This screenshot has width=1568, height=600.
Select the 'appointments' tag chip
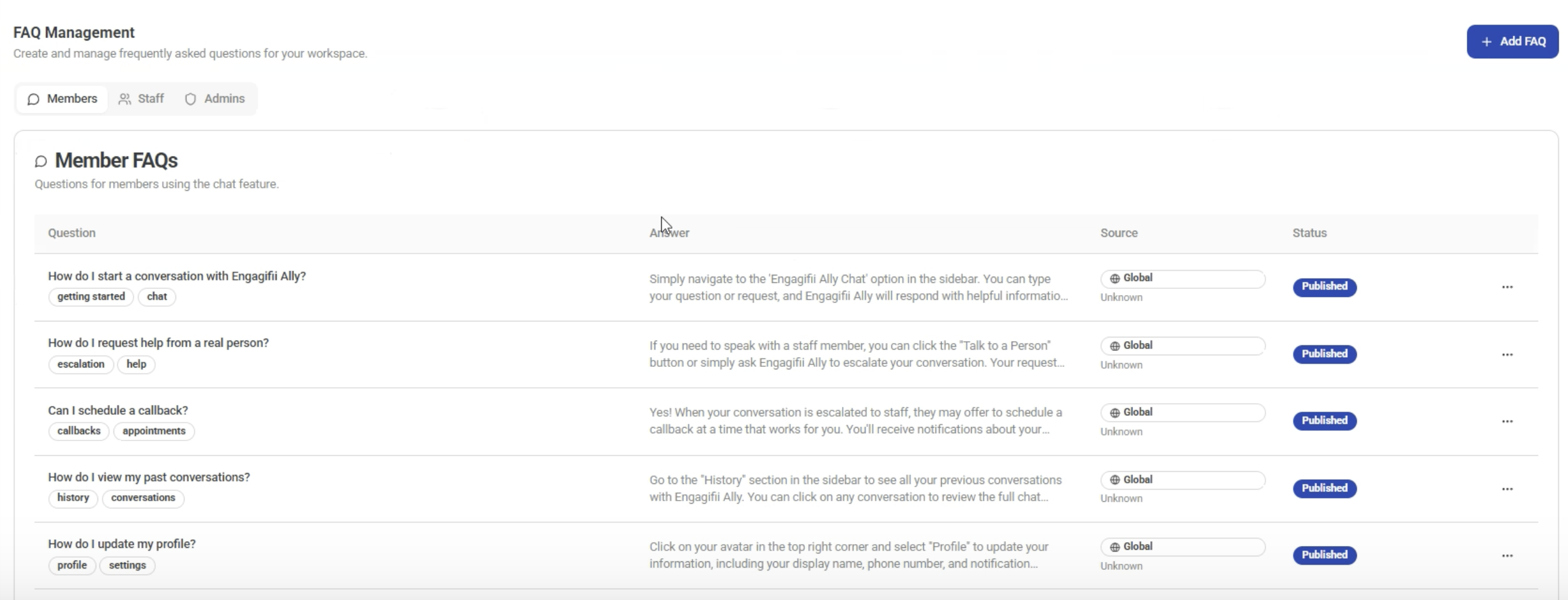tap(154, 431)
